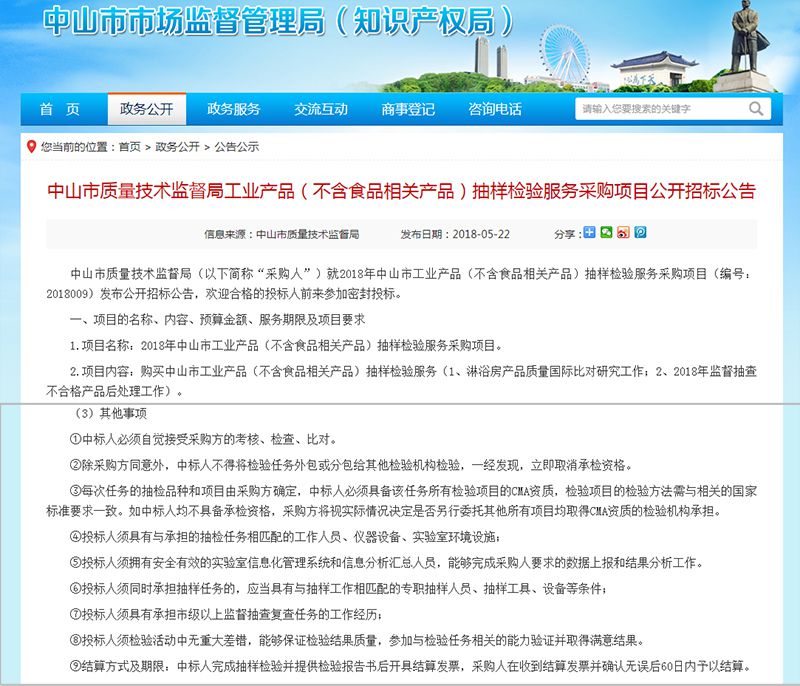Click the red location pin icon
Viewport: 800px width, 686px height.
(x=31, y=146)
